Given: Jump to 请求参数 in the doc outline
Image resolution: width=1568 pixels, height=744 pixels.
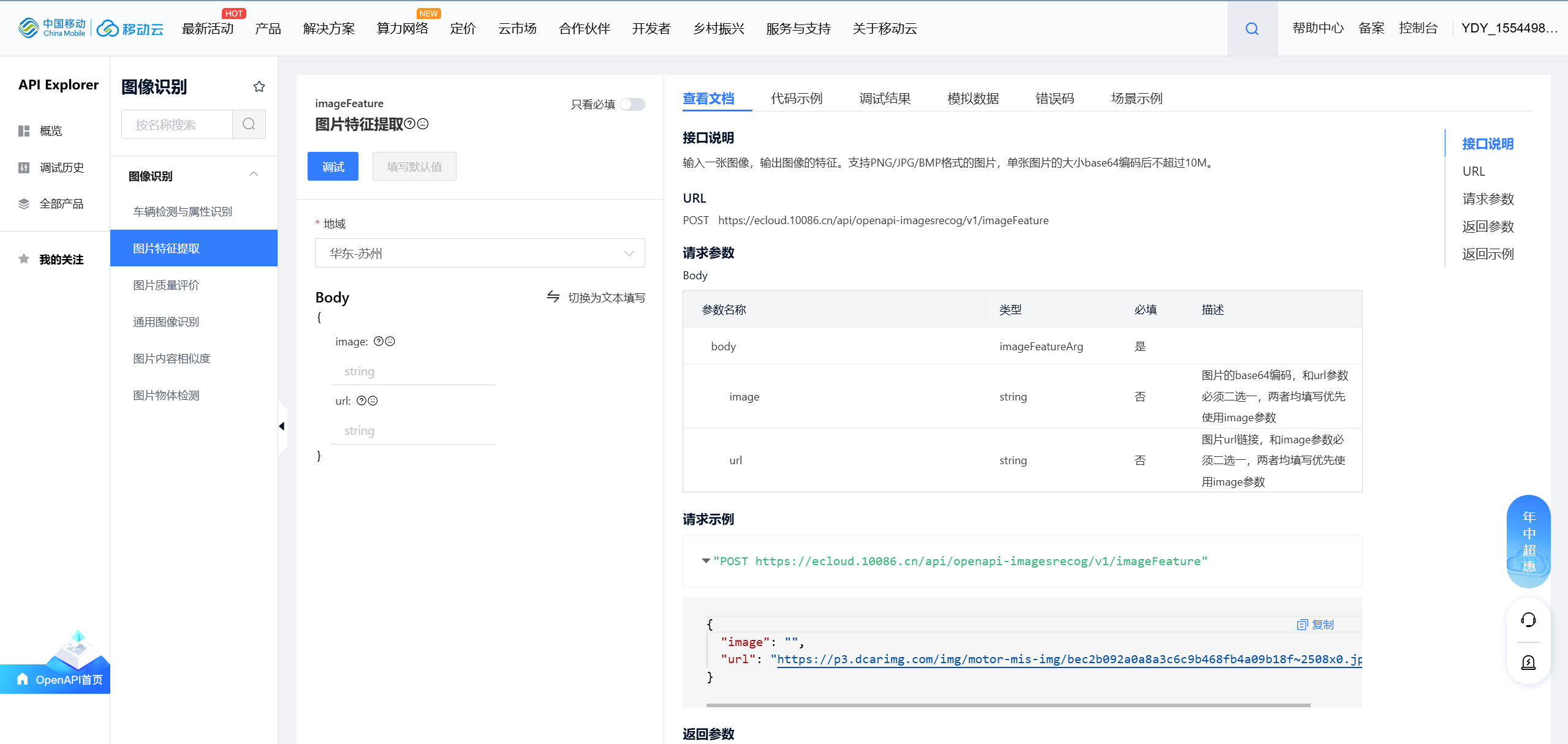Looking at the screenshot, I should pyautogui.click(x=1488, y=199).
